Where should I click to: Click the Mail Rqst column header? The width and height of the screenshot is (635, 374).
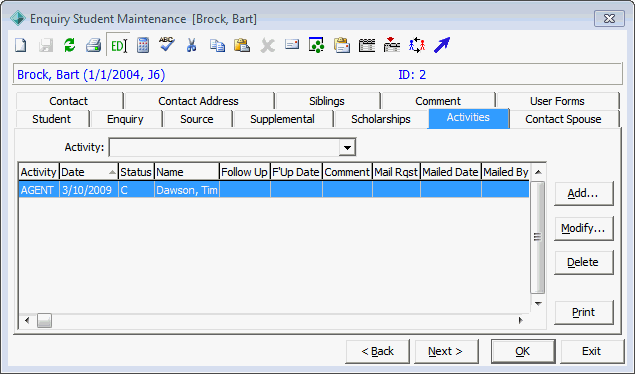(x=396, y=172)
